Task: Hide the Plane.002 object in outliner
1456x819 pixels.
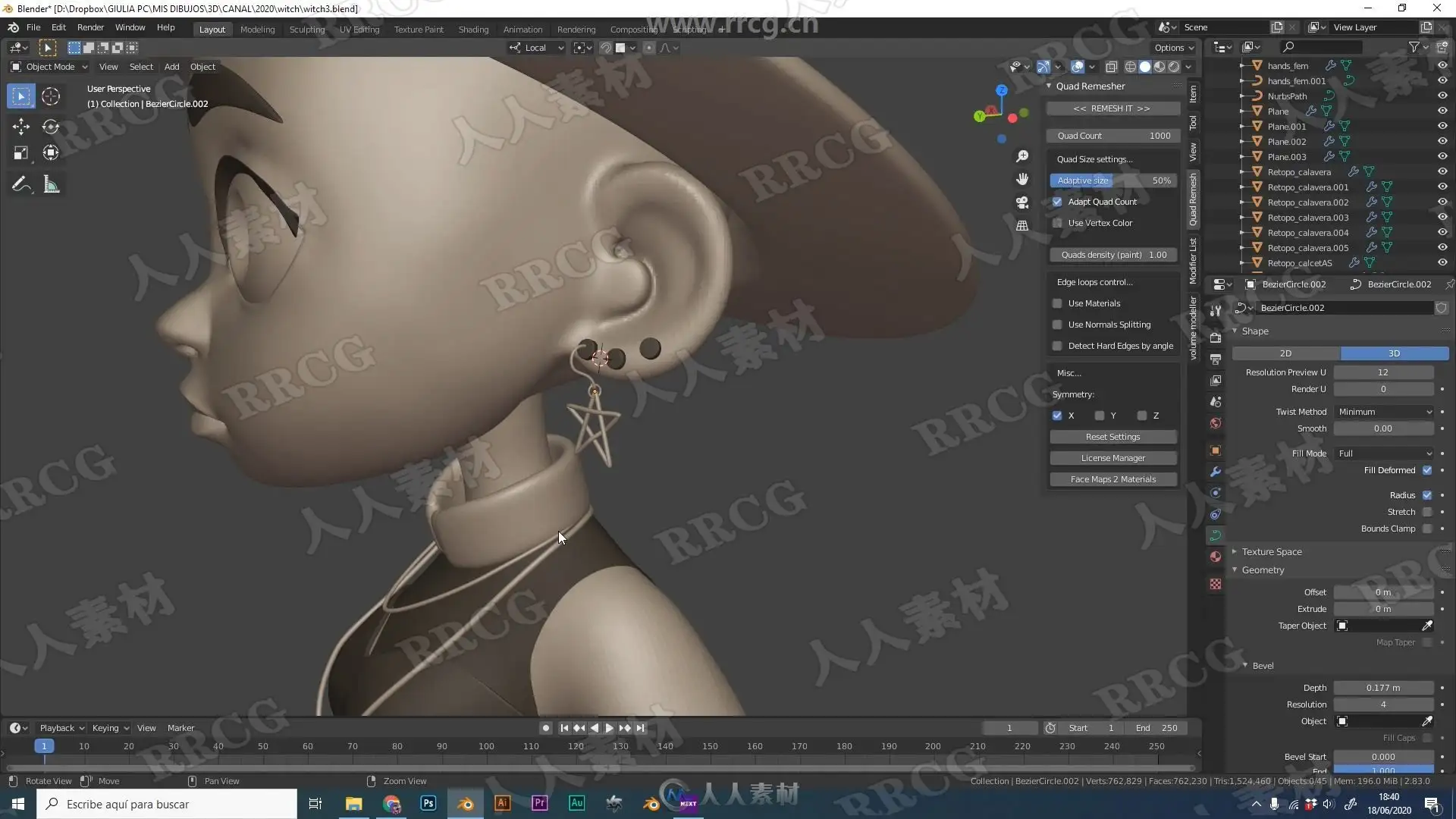Action: click(x=1442, y=141)
